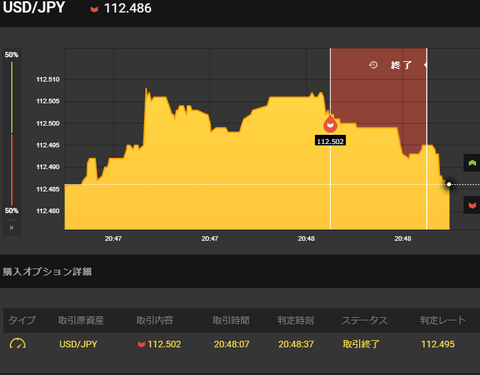
Task: Click the タイプ column header
Action: pyautogui.click(x=22, y=320)
